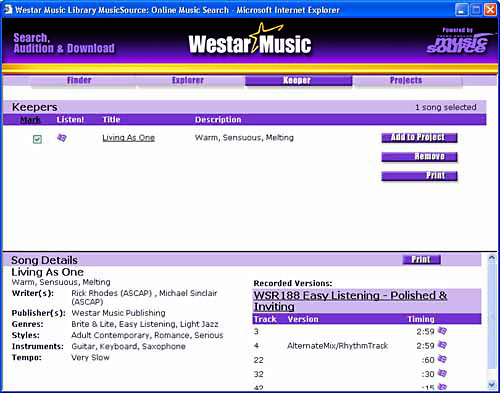Click the Keepers Print button

tap(419, 176)
